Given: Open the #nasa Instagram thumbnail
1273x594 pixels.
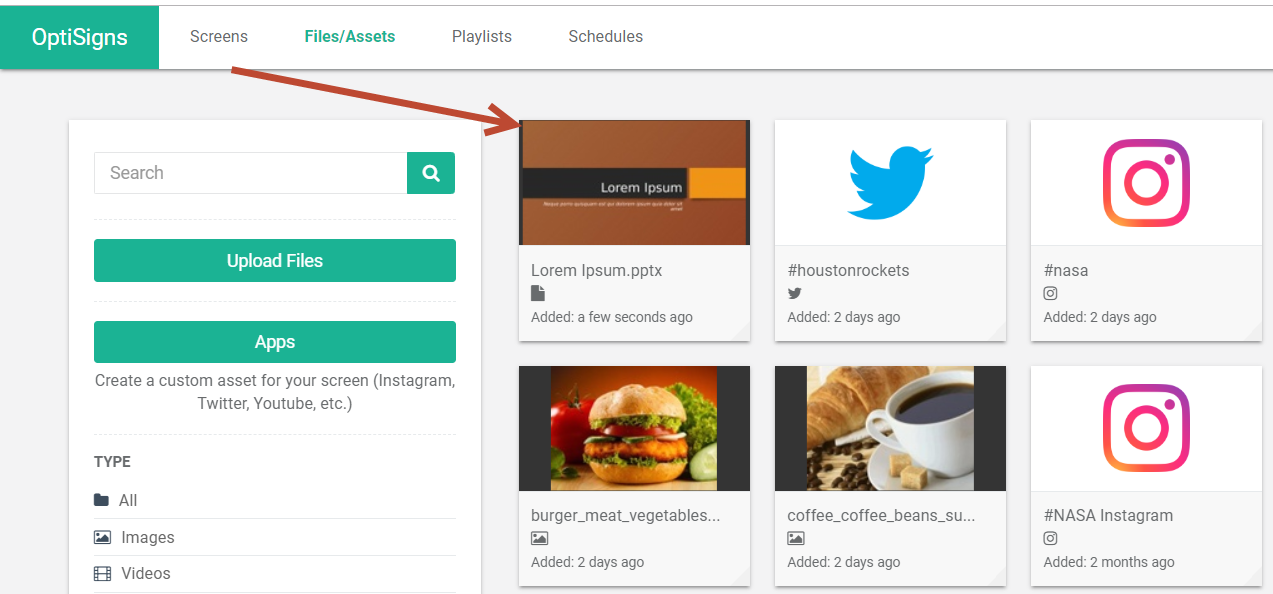Looking at the screenshot, I should click(x=1146, y=182).
